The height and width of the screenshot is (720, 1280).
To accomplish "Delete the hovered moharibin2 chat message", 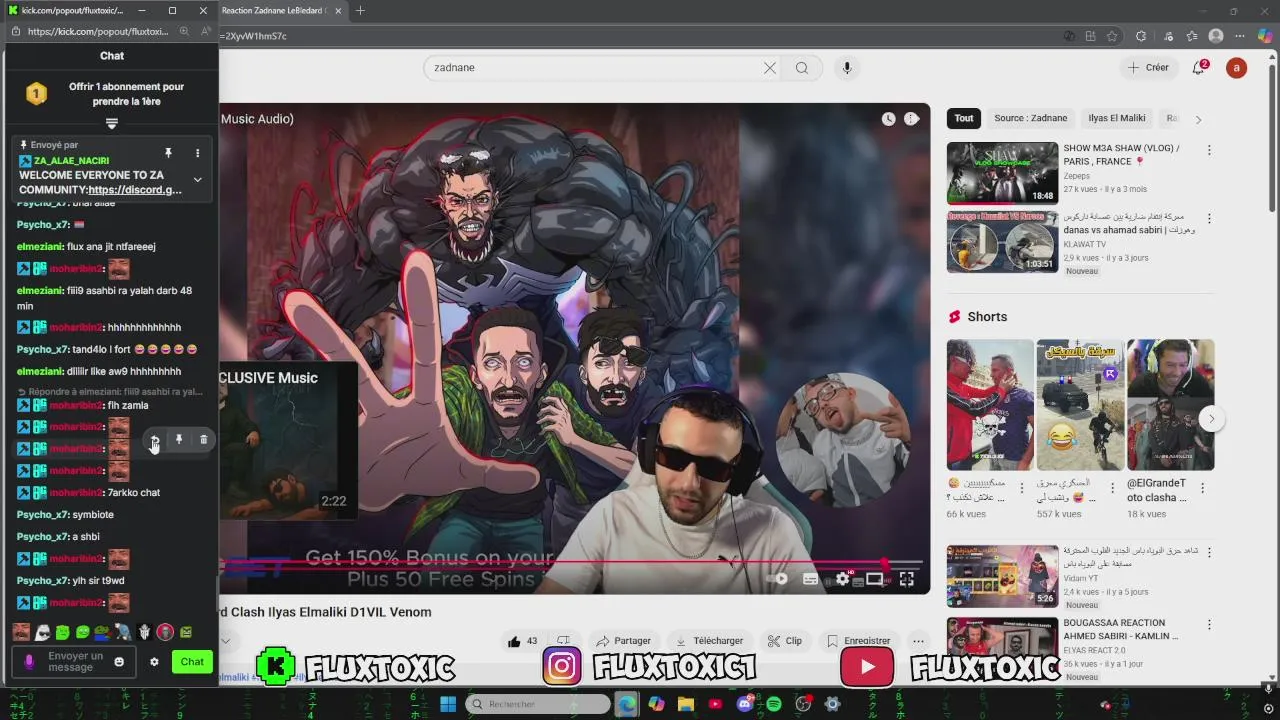I will 204,440.
